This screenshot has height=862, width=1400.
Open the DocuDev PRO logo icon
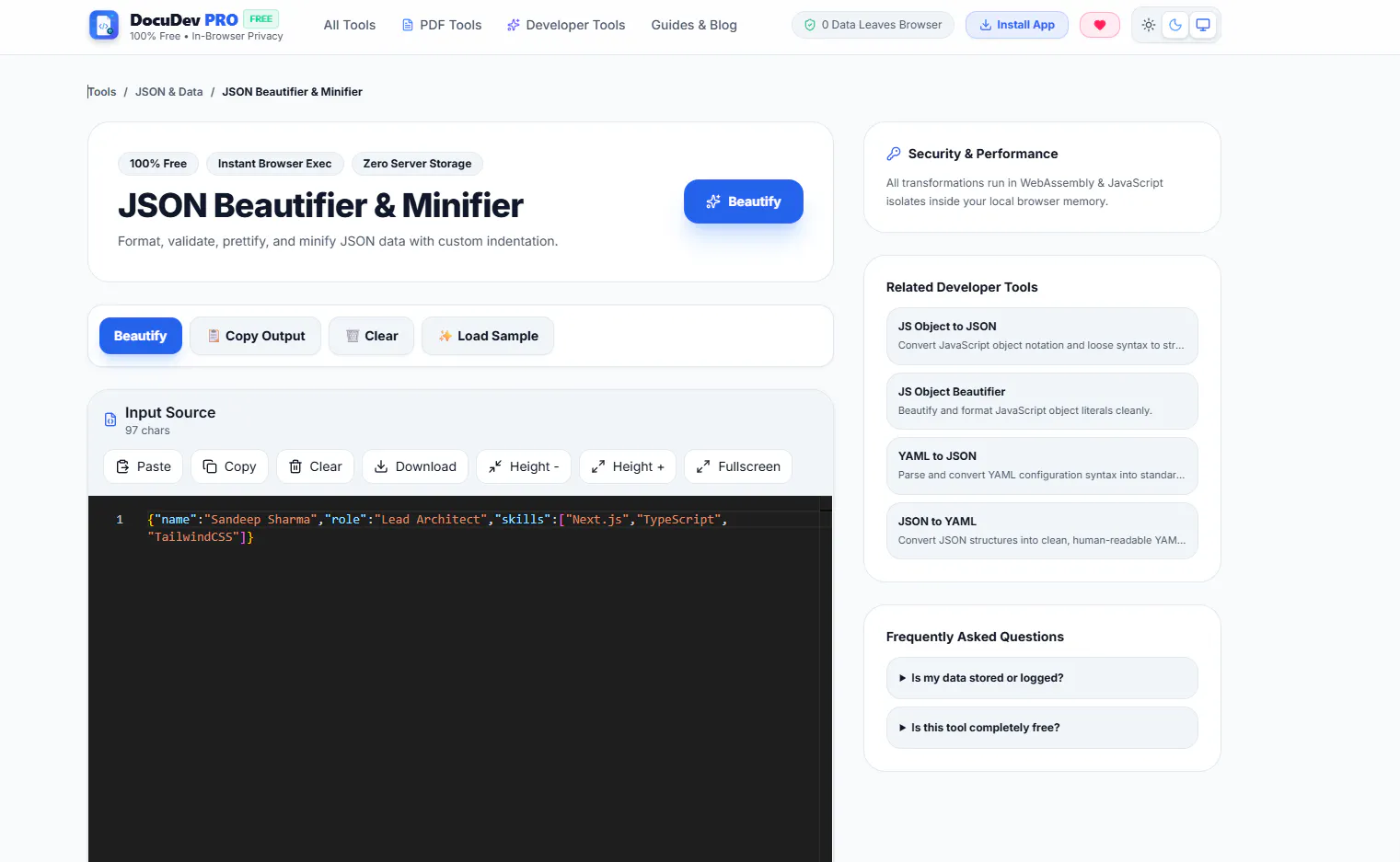[x=104, y=25]
